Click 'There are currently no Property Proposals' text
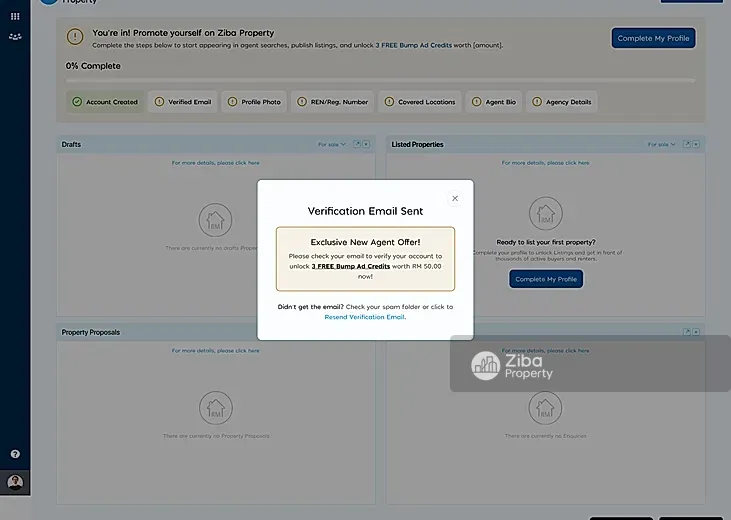Screen dimensions: 731x520 click(x=216, y=436)
